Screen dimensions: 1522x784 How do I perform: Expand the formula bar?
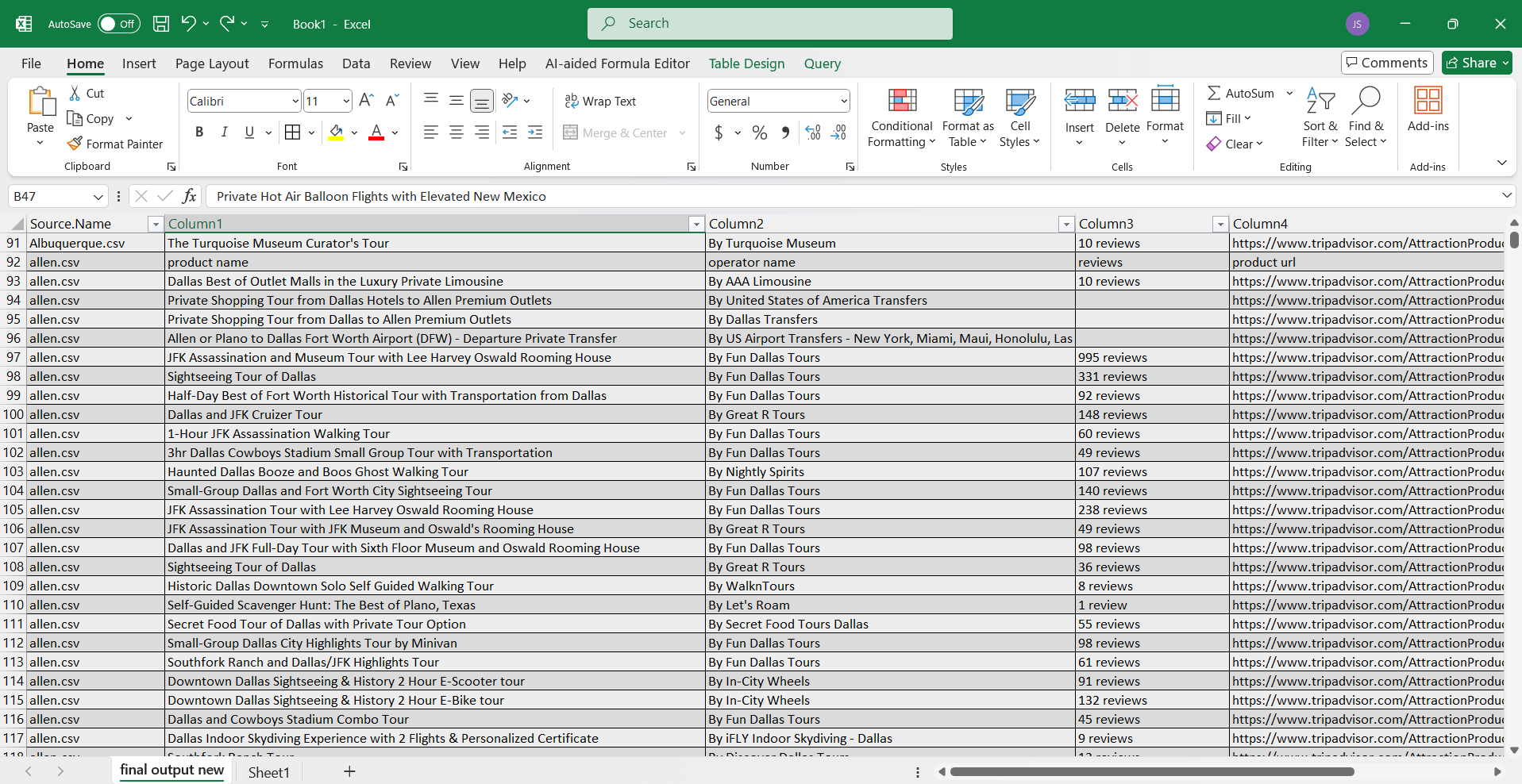point(1506,195)
